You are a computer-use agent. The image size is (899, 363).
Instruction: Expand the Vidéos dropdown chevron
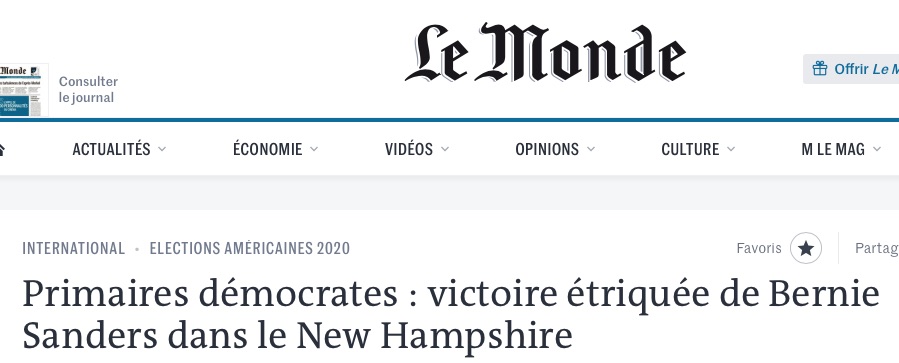click(x=445, y=149)
